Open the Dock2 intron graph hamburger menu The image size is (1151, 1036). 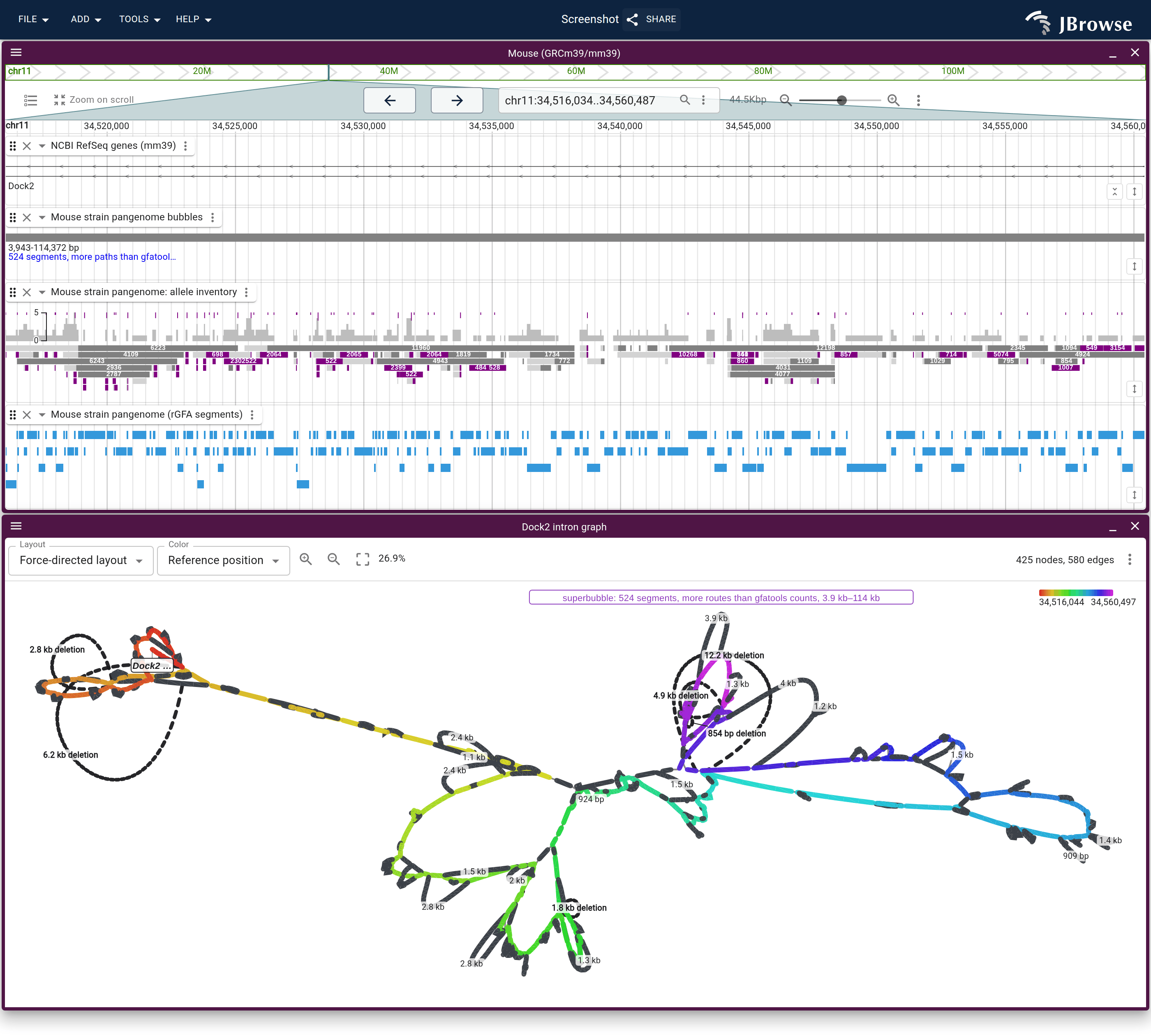pos(16,526)
